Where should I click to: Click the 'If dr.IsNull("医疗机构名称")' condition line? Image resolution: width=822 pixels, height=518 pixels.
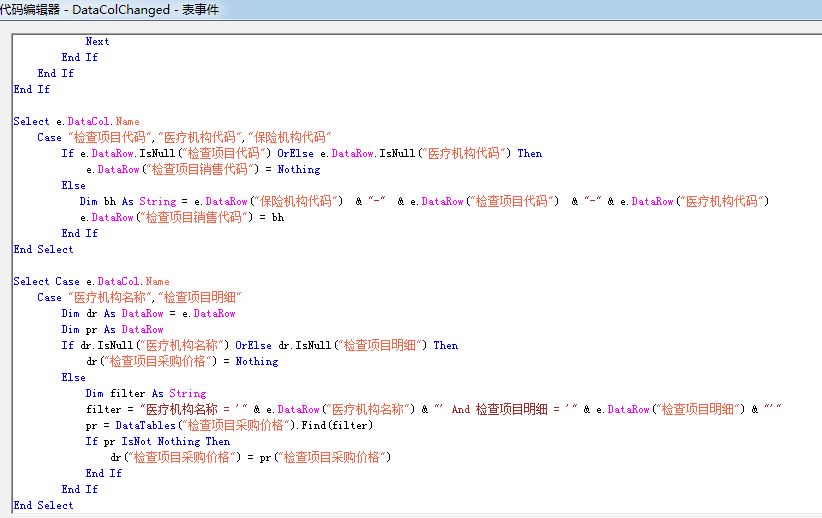click(260, 346)
